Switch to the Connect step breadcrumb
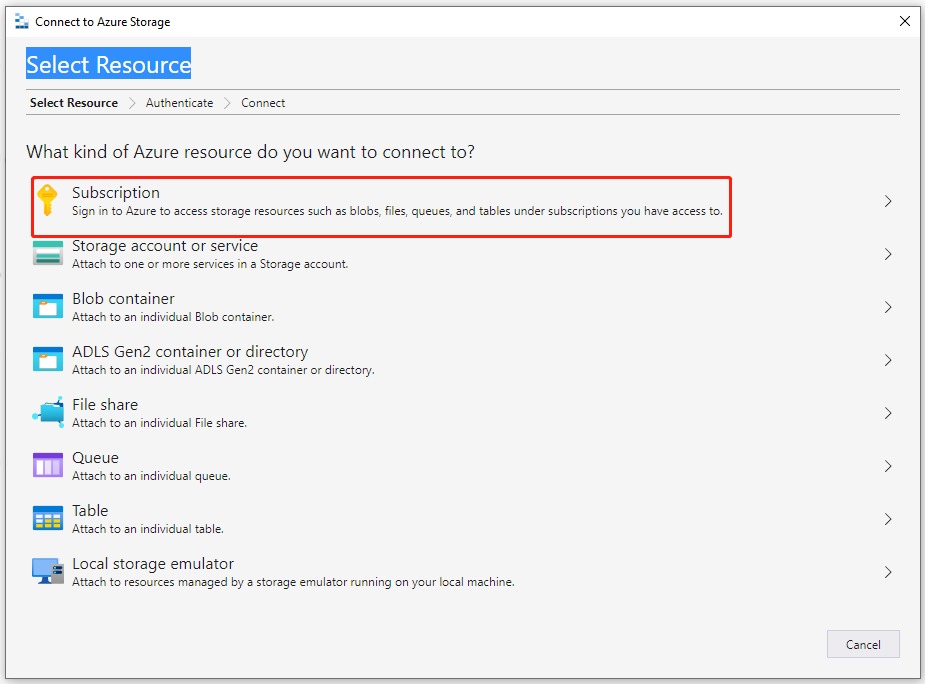Screen dimensions: 925x684 click(263, 103)
